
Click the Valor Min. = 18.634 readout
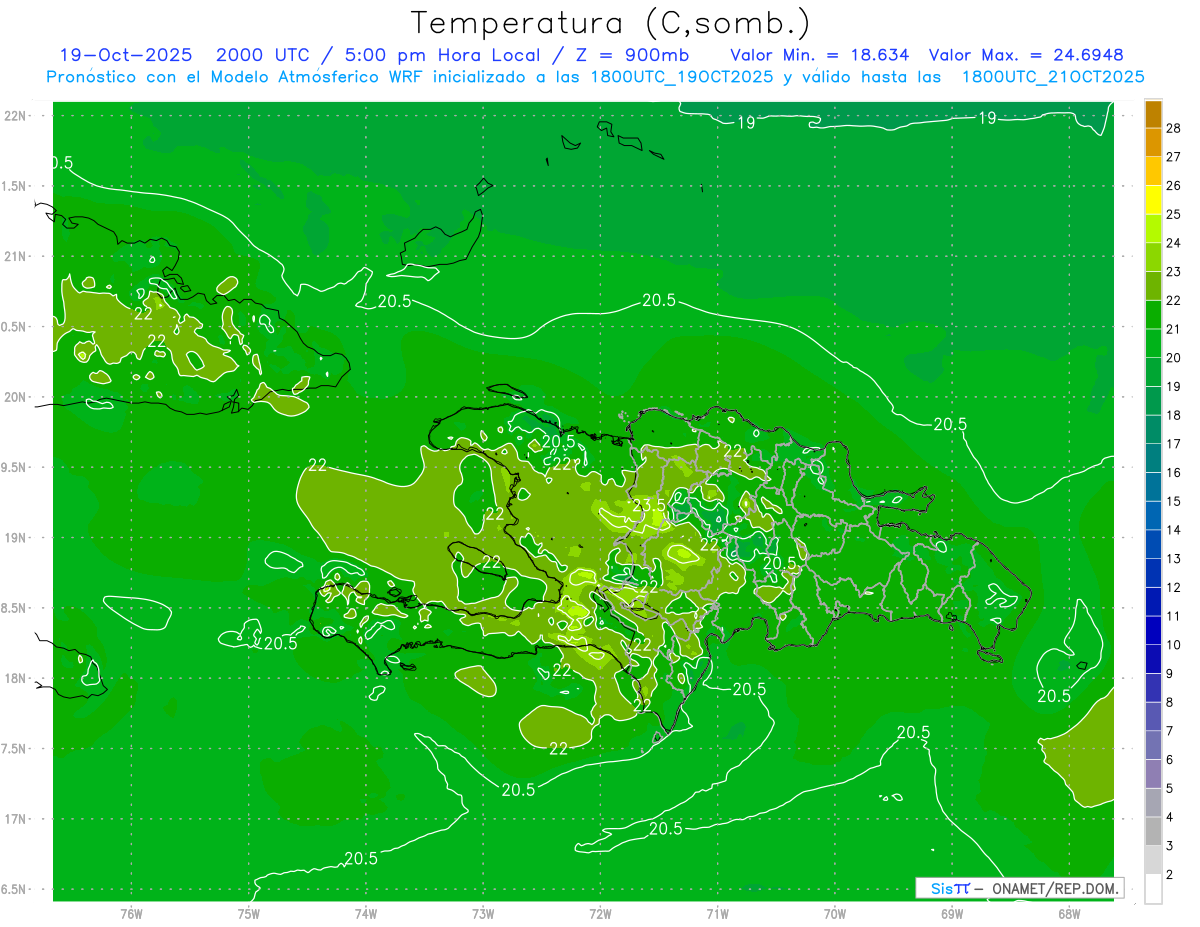820,55
